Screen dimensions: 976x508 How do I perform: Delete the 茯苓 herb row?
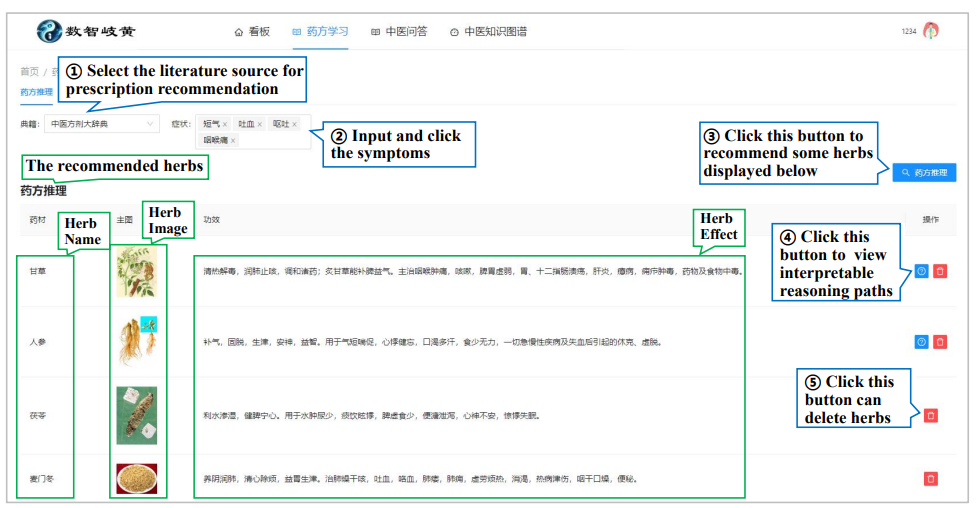point(931,415)
